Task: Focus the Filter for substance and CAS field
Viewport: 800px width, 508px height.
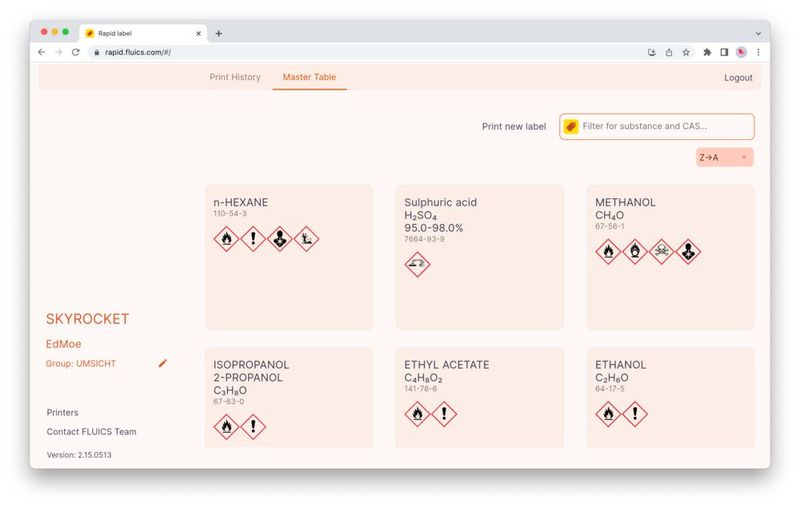Action: click(x=657, y=126)
